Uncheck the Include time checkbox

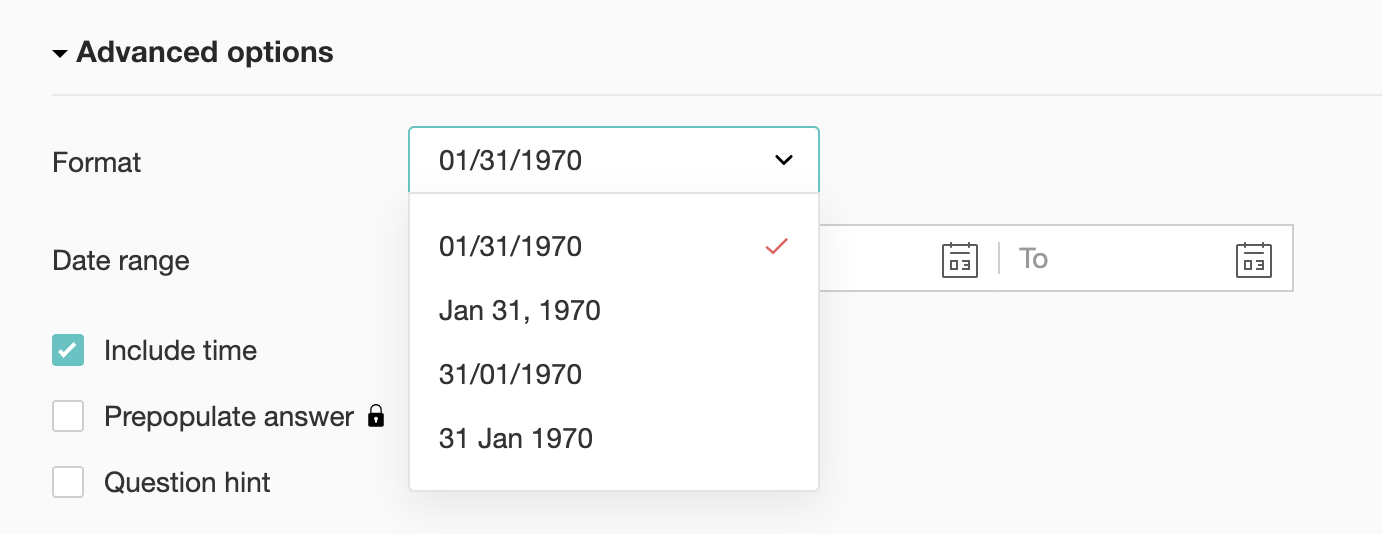click(68, 351)
